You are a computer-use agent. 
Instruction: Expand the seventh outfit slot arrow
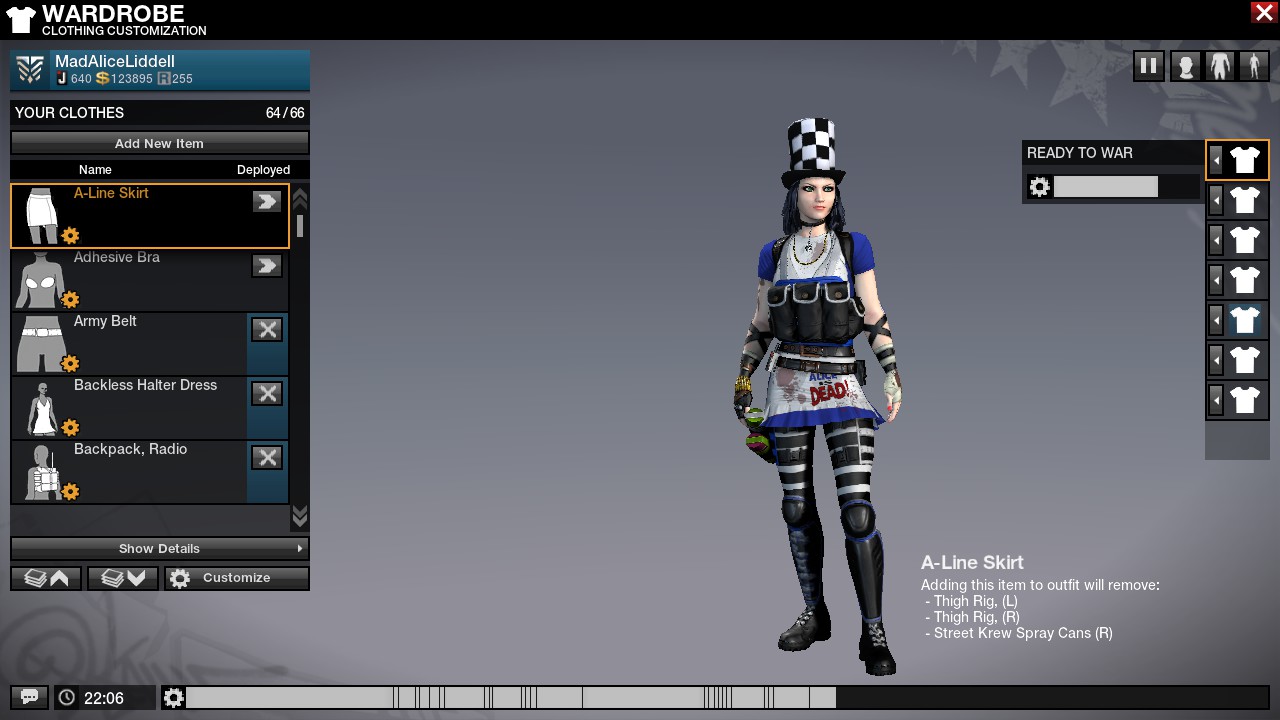1216,400
